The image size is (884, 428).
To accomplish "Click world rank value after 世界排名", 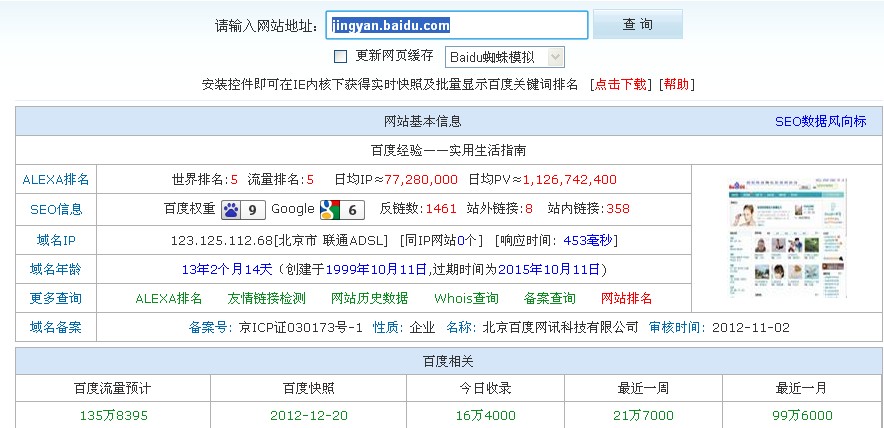I will coord(235,180).
